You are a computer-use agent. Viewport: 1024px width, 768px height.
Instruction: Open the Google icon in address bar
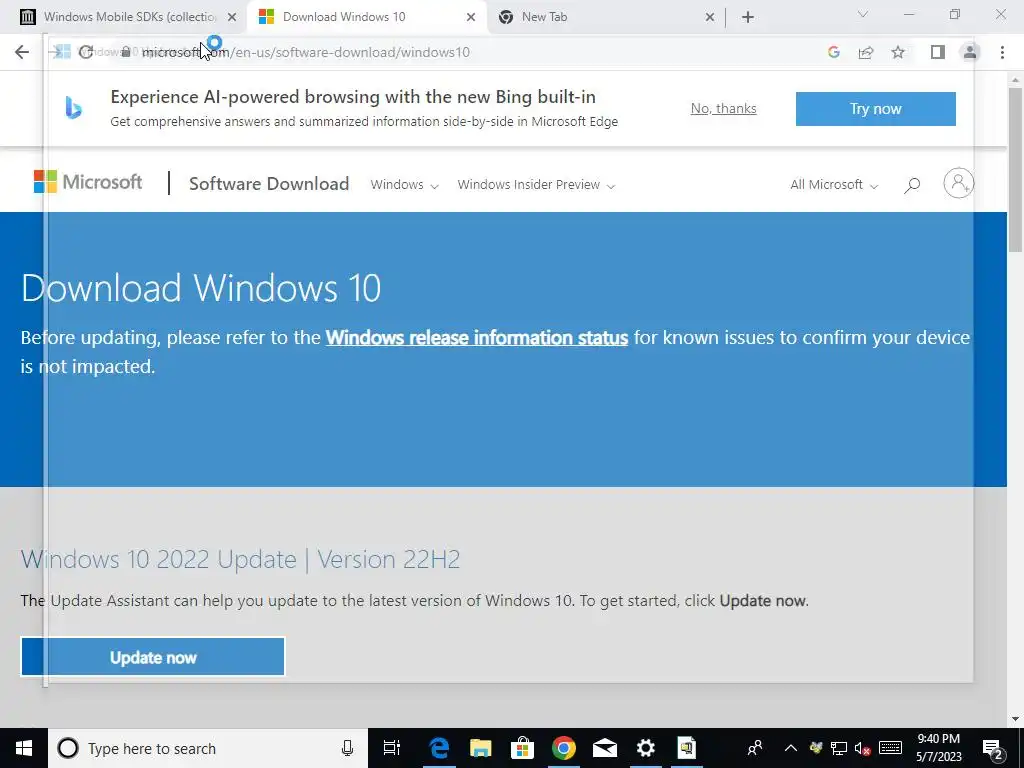tap(833, 52)
